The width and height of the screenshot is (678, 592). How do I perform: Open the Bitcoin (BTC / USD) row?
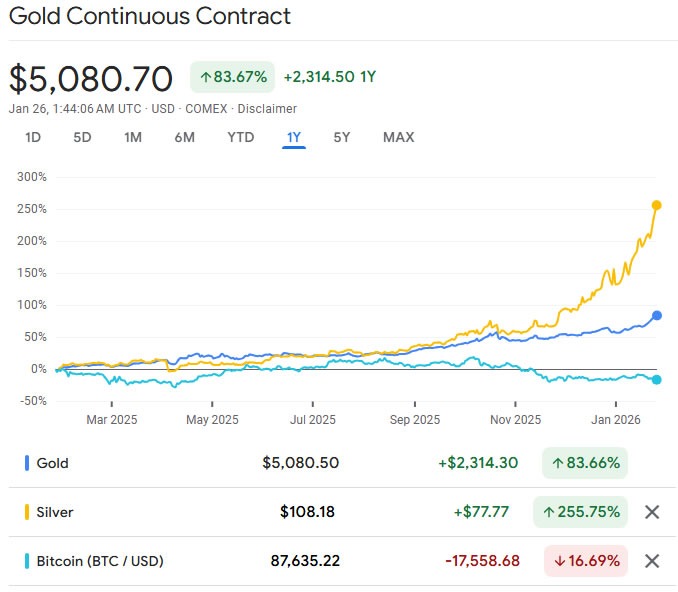point(100,561)
